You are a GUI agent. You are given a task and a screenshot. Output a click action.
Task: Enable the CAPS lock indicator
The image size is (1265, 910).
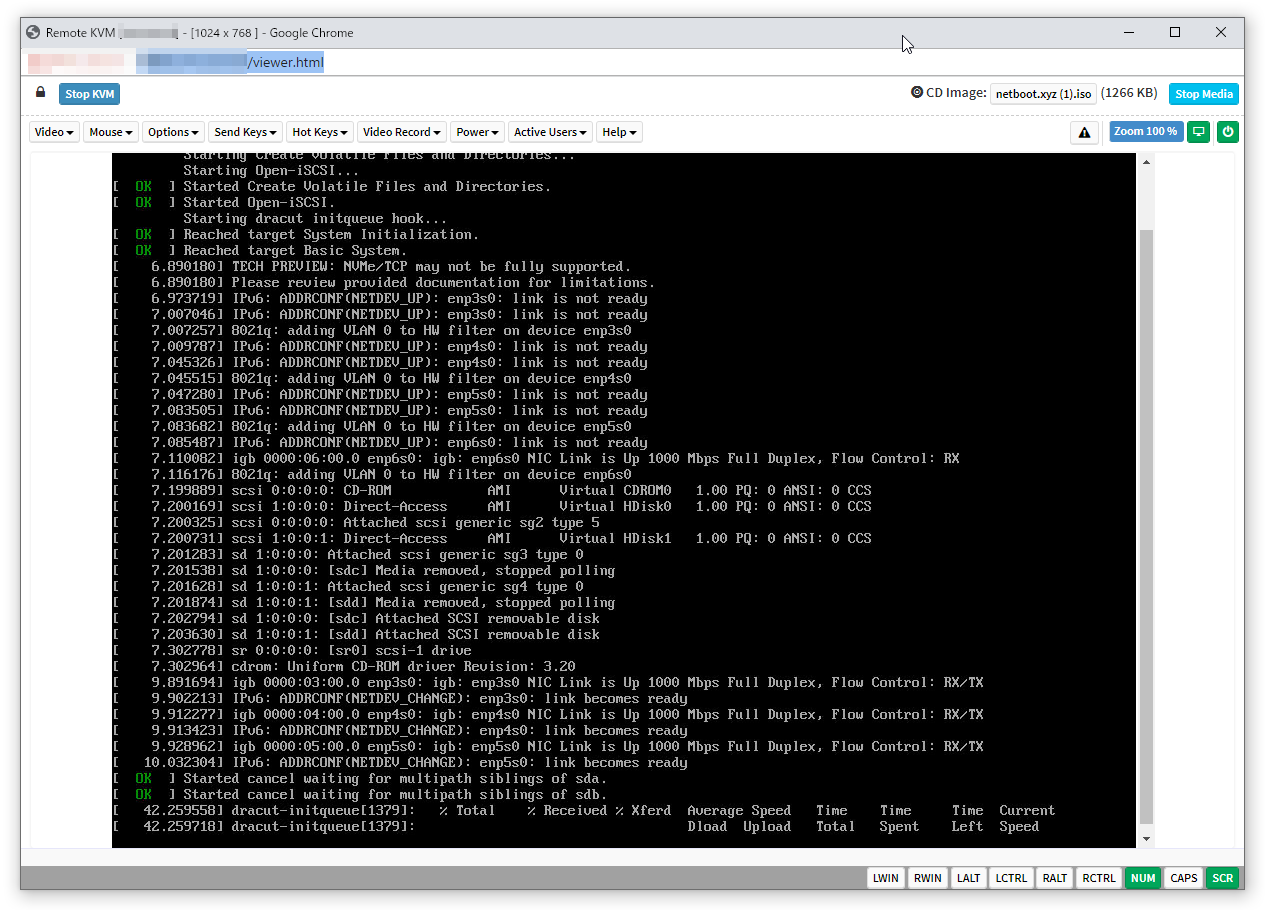[x=1183, y=877]
